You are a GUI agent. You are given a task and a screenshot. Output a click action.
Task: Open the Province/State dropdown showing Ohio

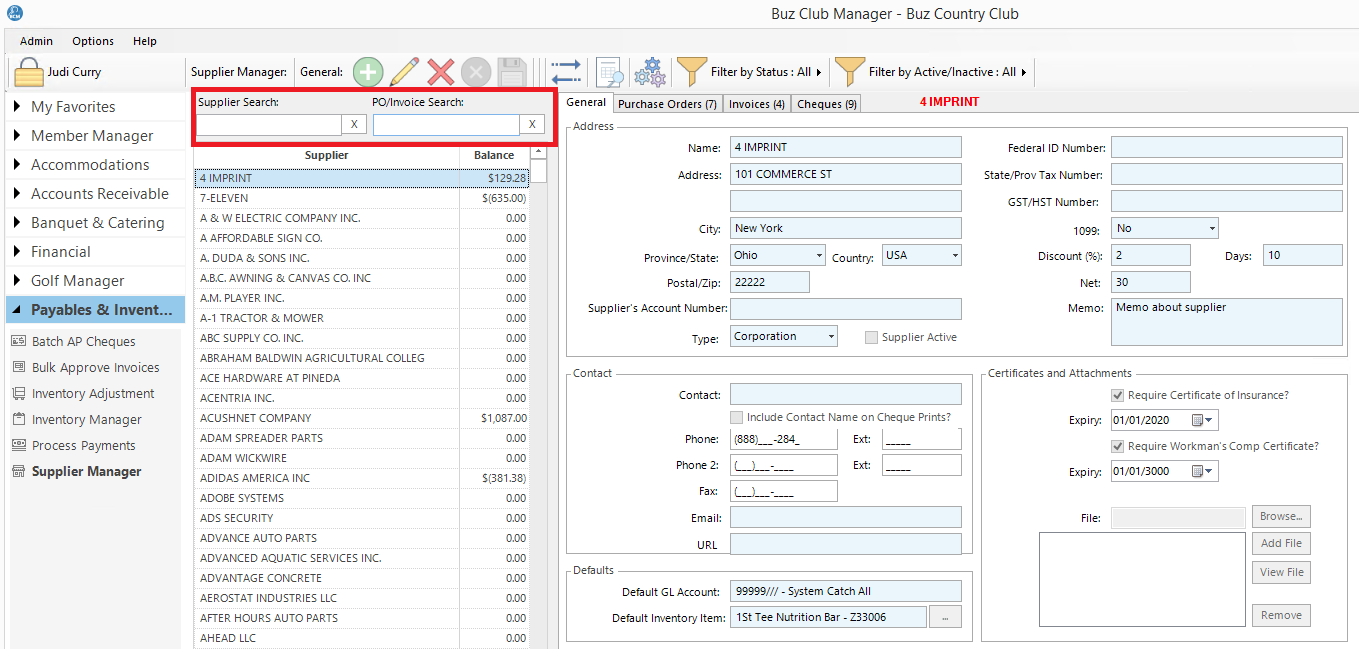tap(819, 256)
